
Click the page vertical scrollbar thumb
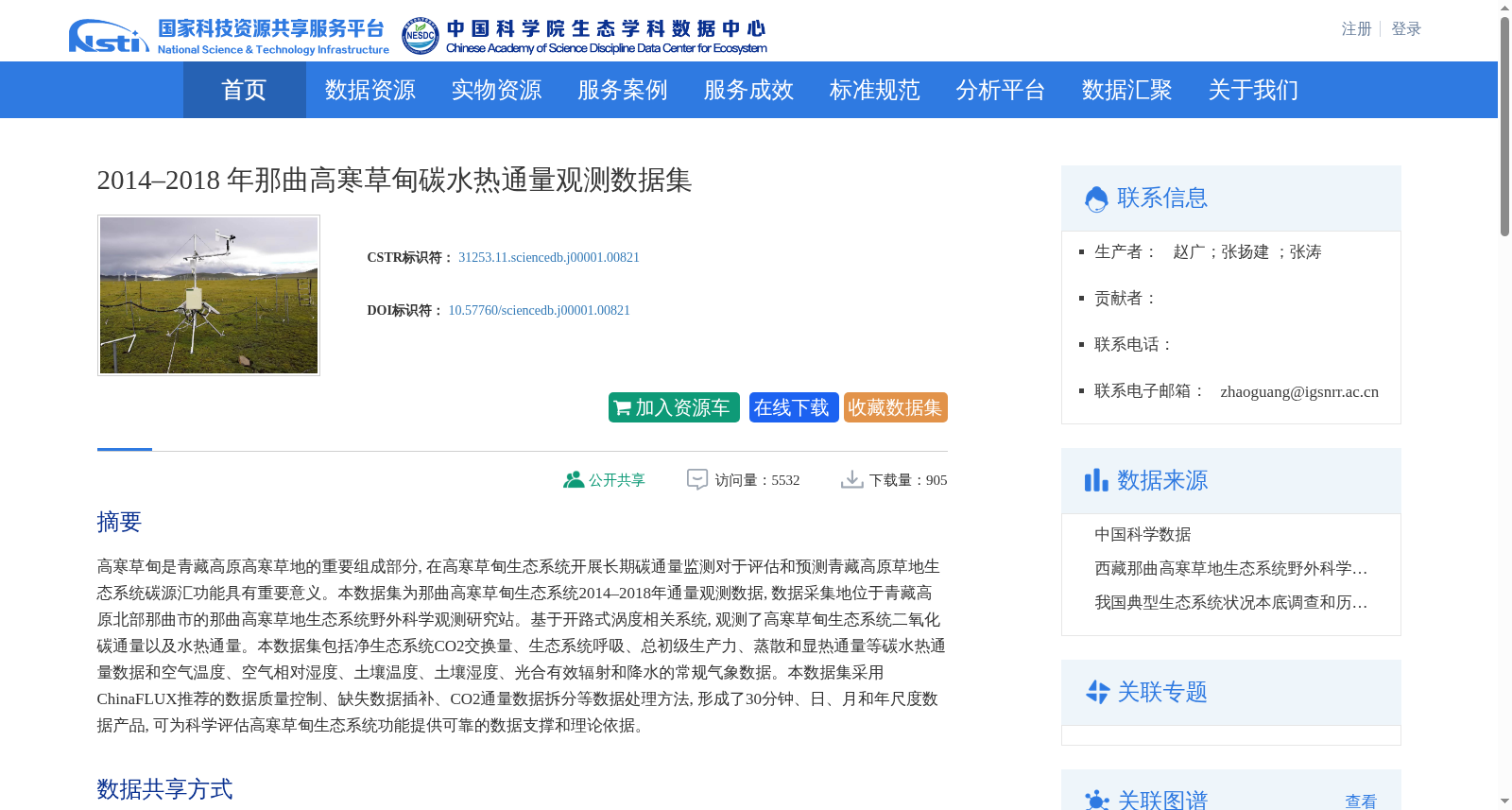click(1504, 127)
